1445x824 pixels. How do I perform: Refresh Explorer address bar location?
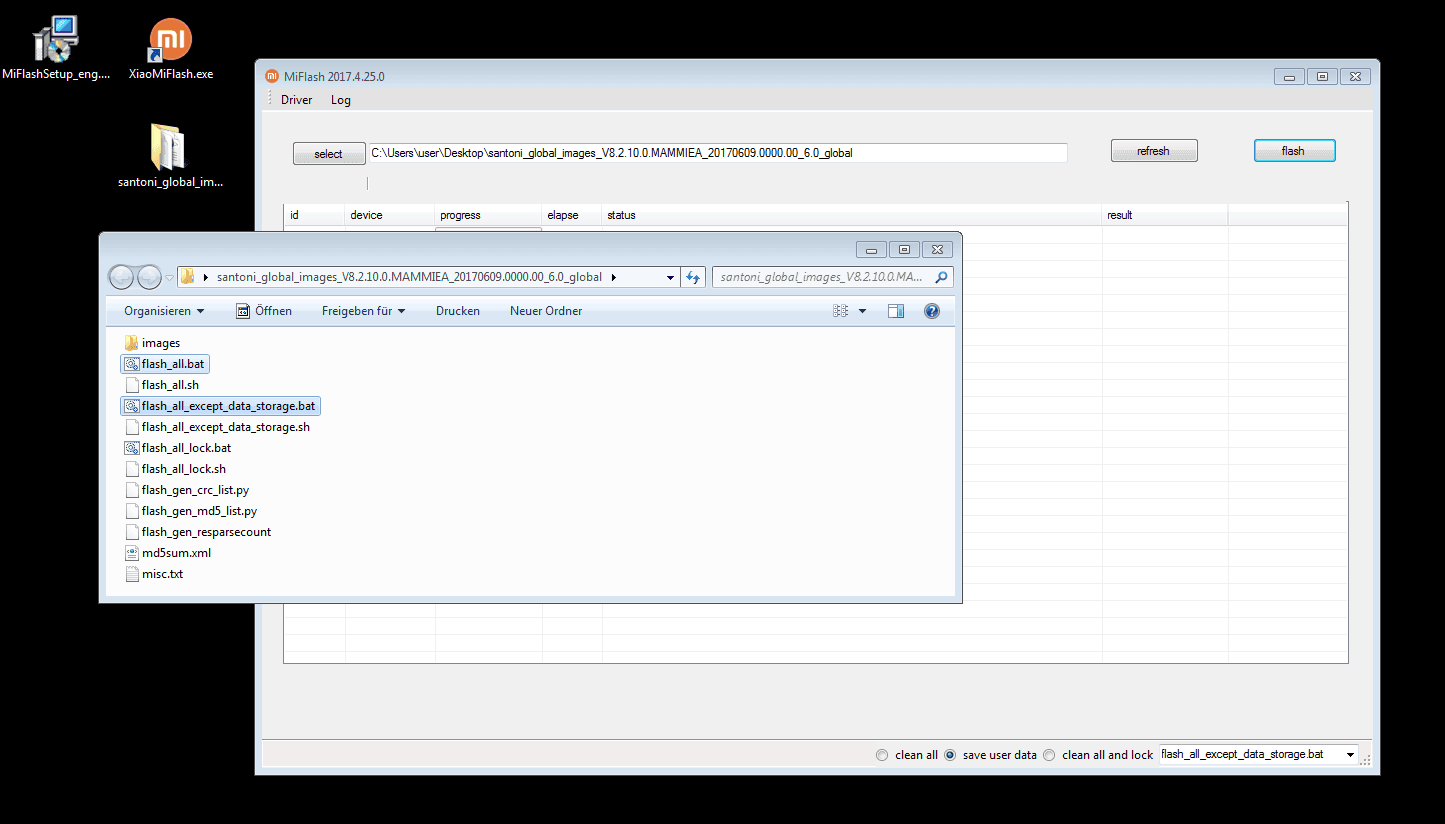693,277
